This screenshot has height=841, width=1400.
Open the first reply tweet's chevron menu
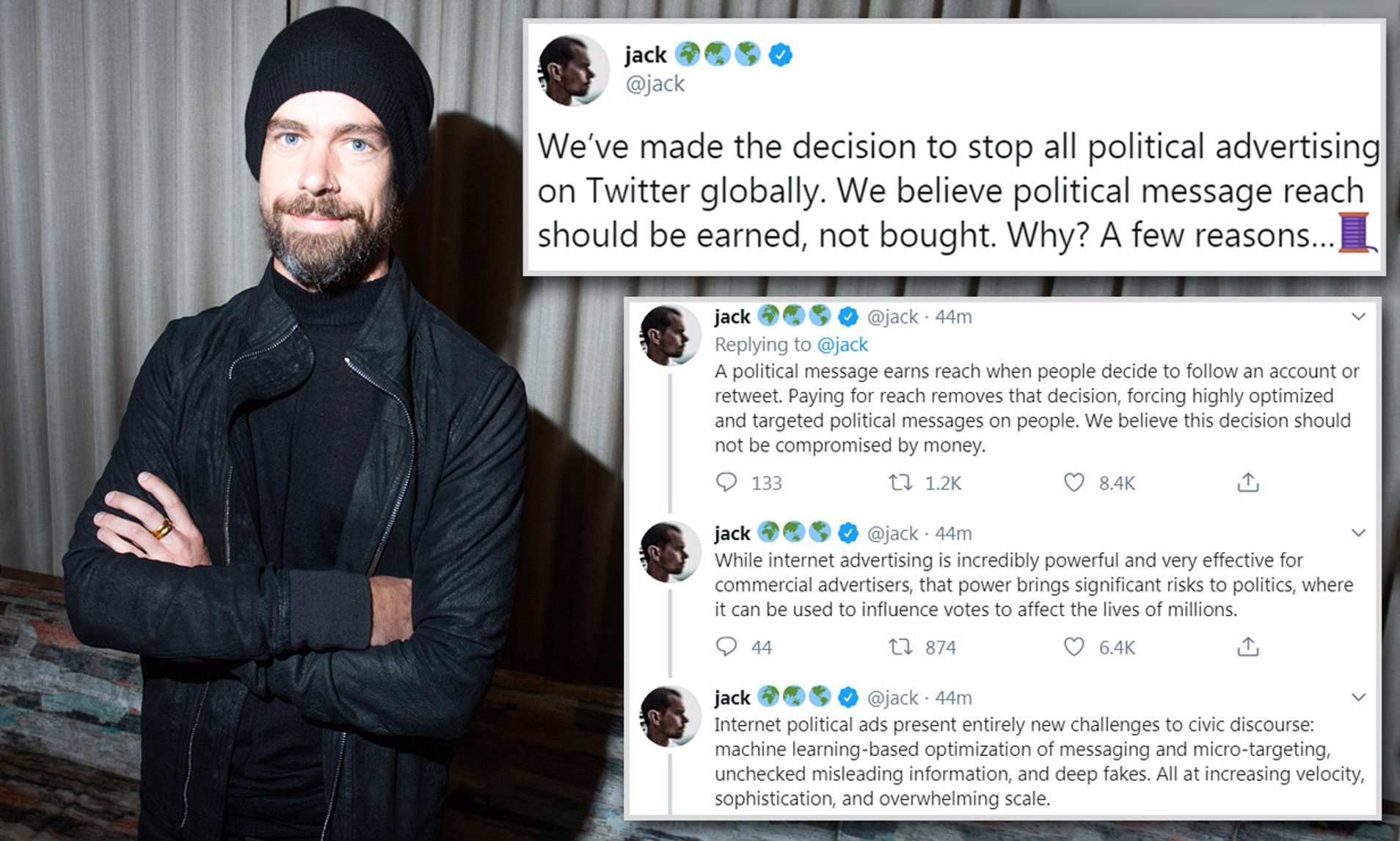1358,316
